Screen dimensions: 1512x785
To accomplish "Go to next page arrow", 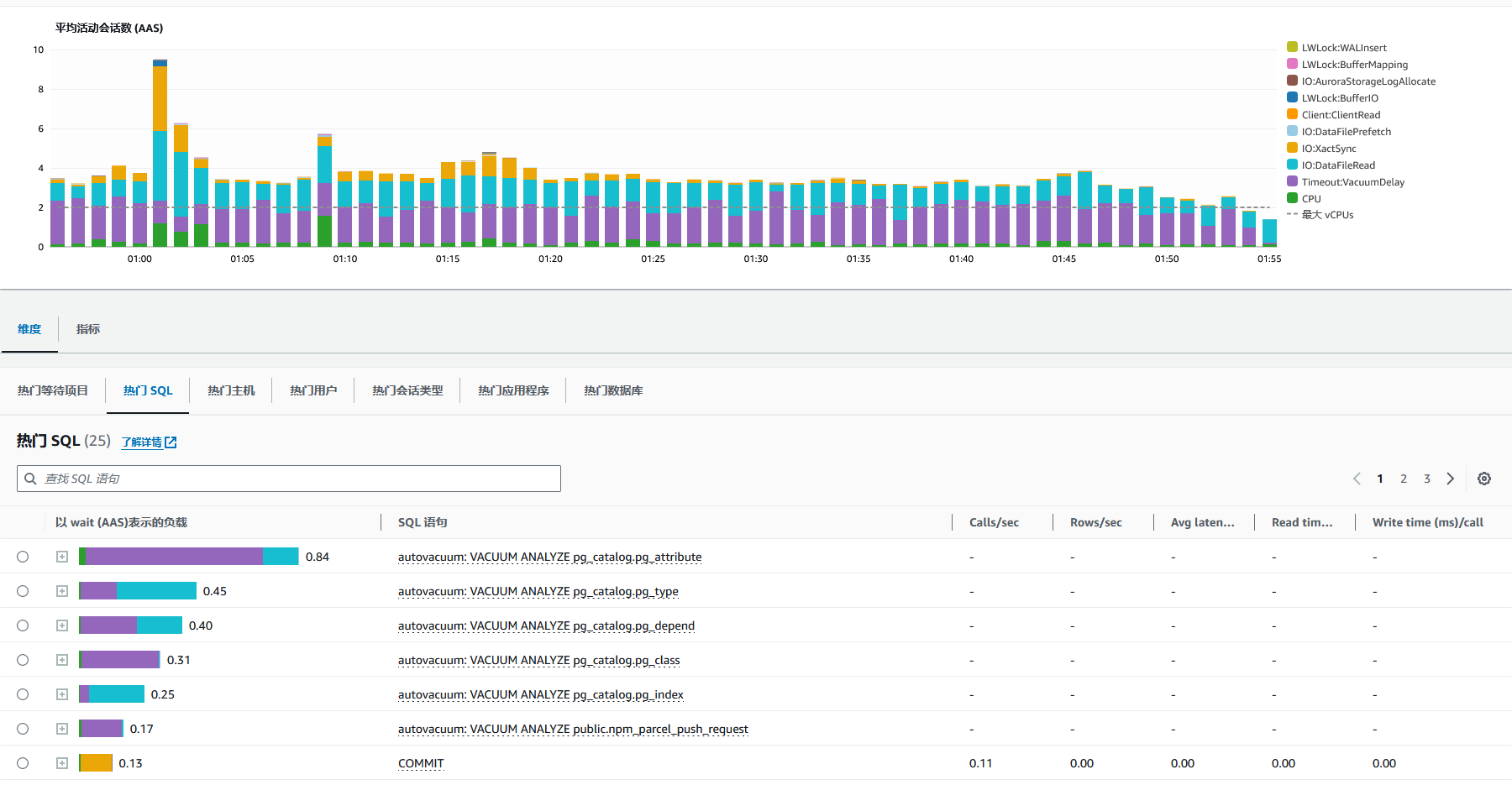I will point(1451,479).
